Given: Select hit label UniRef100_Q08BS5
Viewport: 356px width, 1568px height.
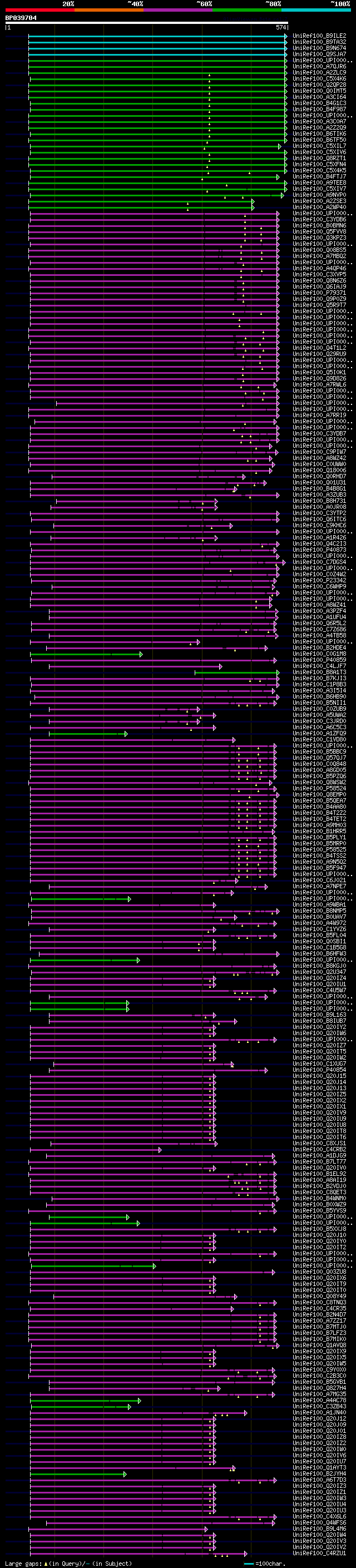Looking at the screenshot, I should click(319, 250).
